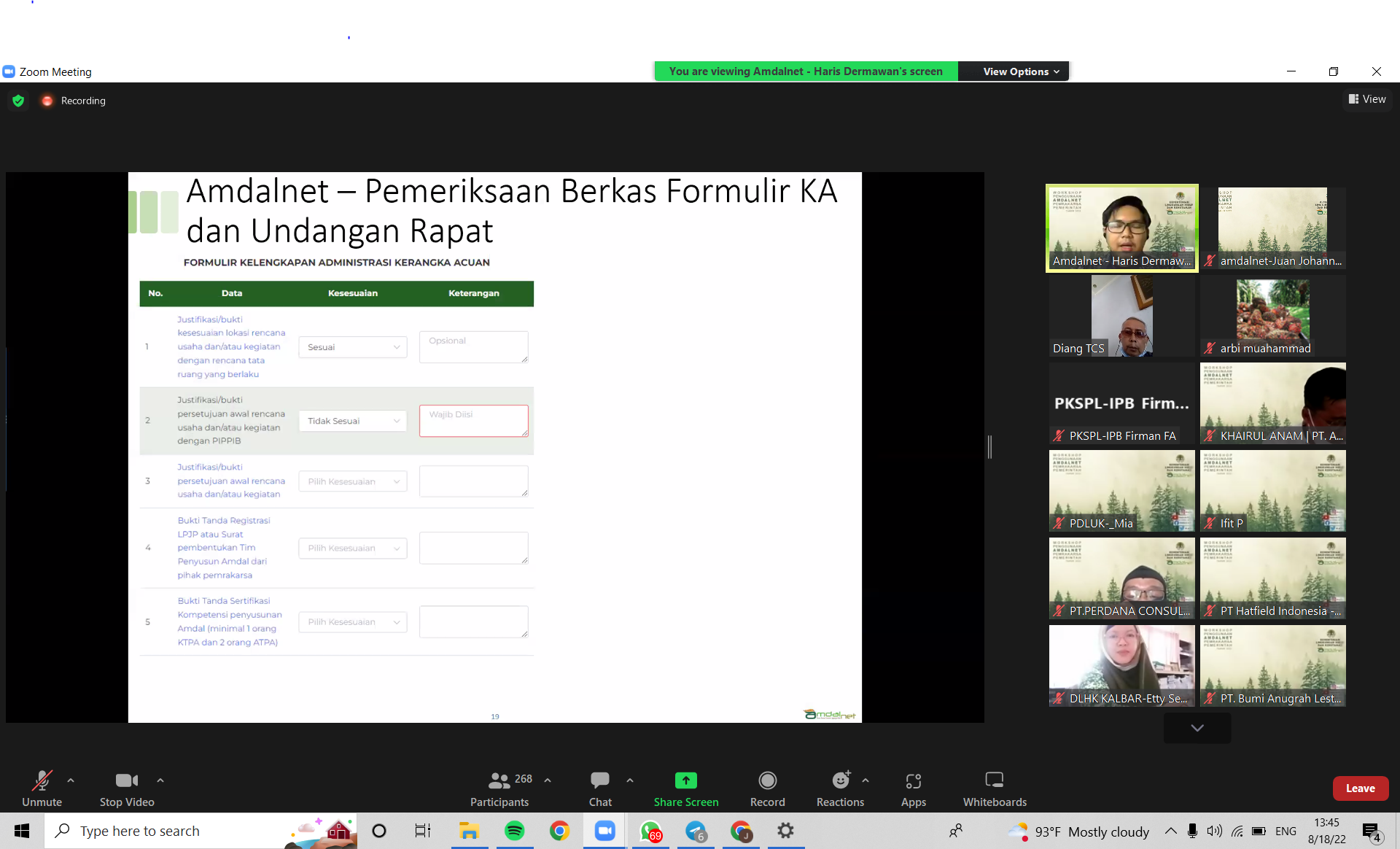Open the Reactions menu

[x=840, y=781]
